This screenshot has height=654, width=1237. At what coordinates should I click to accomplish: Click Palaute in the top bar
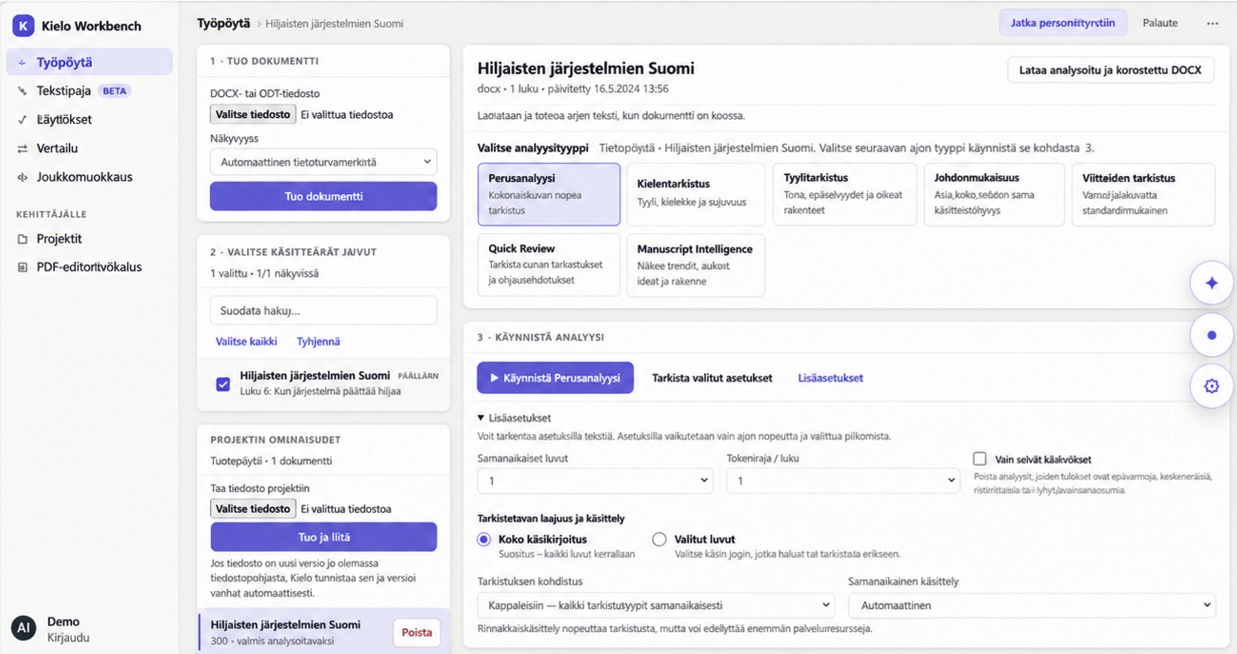click(1160, 23)
